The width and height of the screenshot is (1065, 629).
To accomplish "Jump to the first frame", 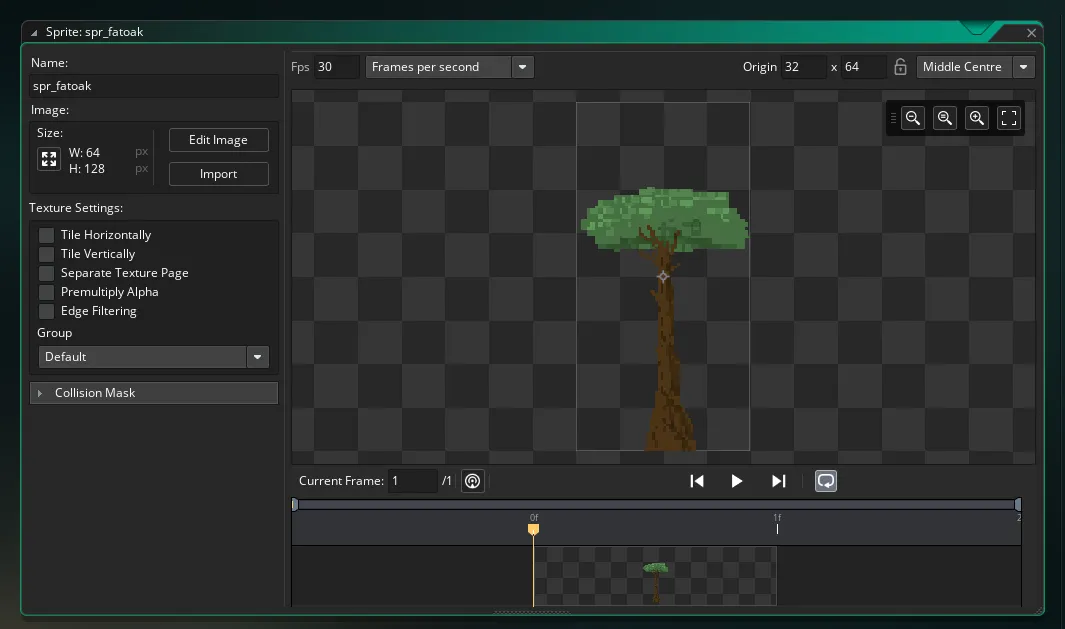I will (x=697, y=481).
